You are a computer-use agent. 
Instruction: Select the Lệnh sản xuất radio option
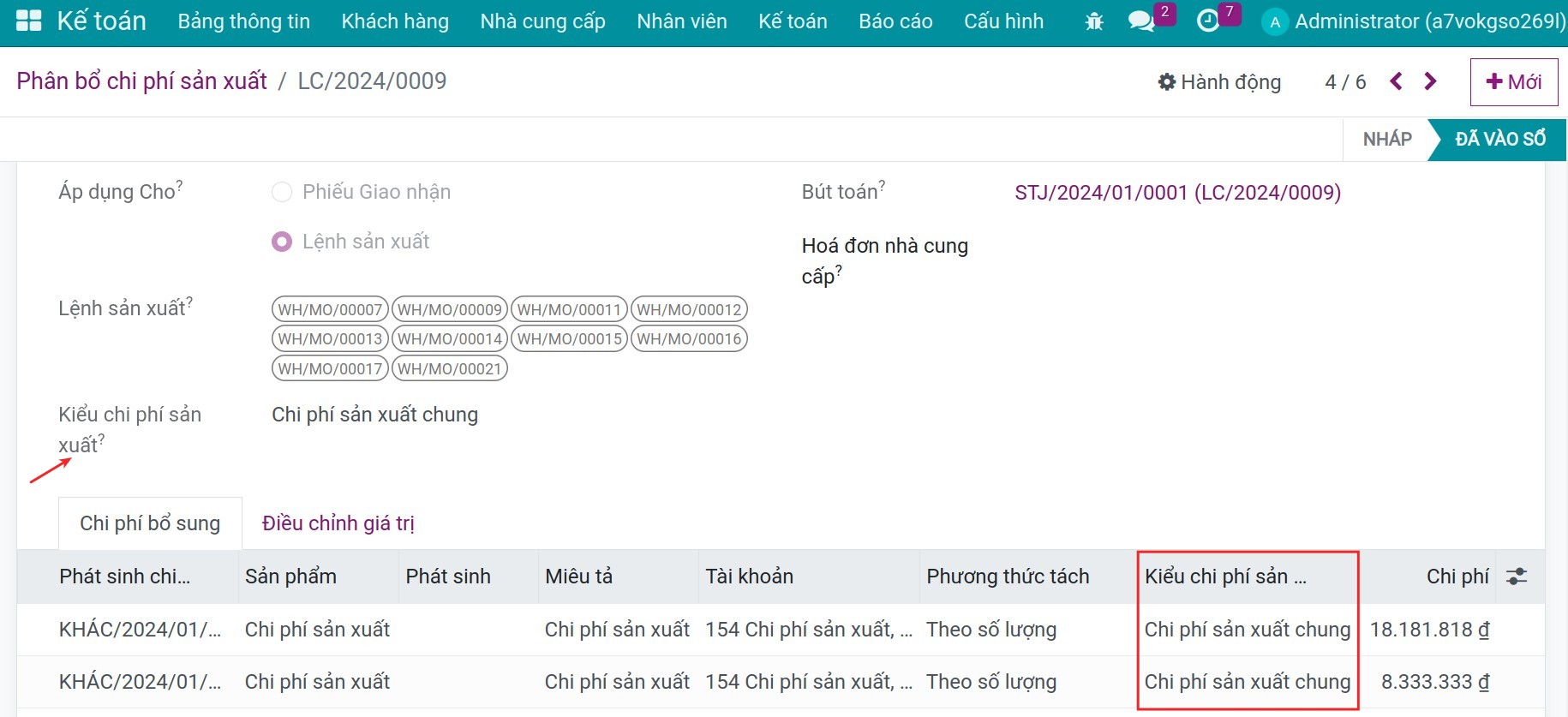tap(282, 242)
